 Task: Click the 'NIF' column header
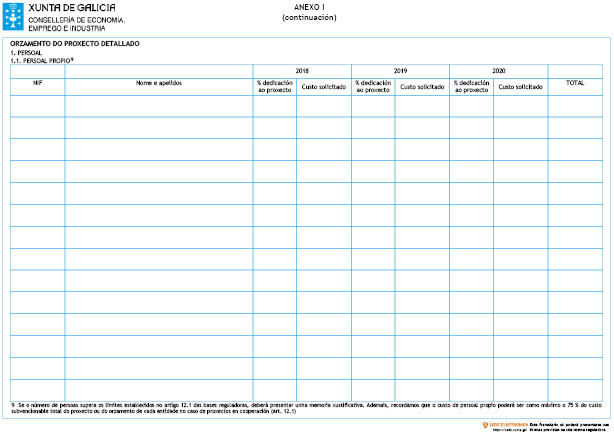tap(38, 83)
